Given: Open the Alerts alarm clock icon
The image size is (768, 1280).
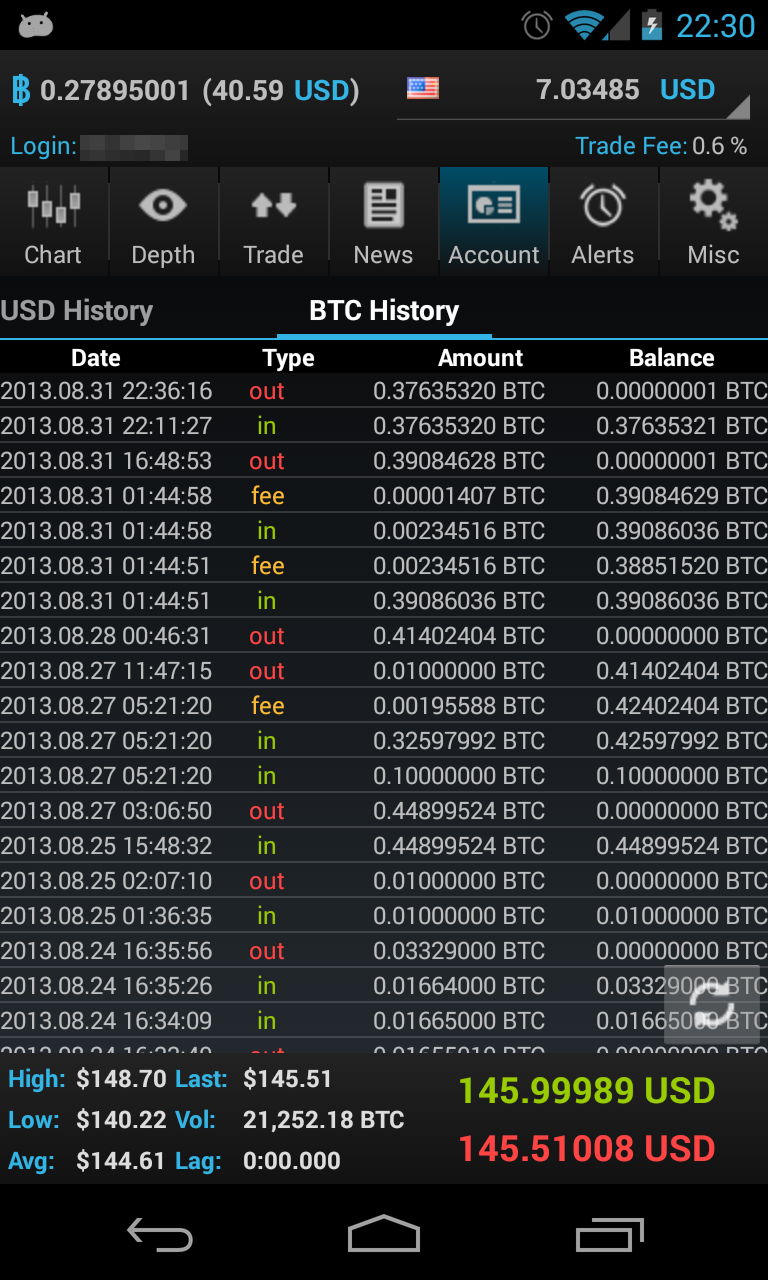Looking at the screenshot, I should click(x=603, y=206).
